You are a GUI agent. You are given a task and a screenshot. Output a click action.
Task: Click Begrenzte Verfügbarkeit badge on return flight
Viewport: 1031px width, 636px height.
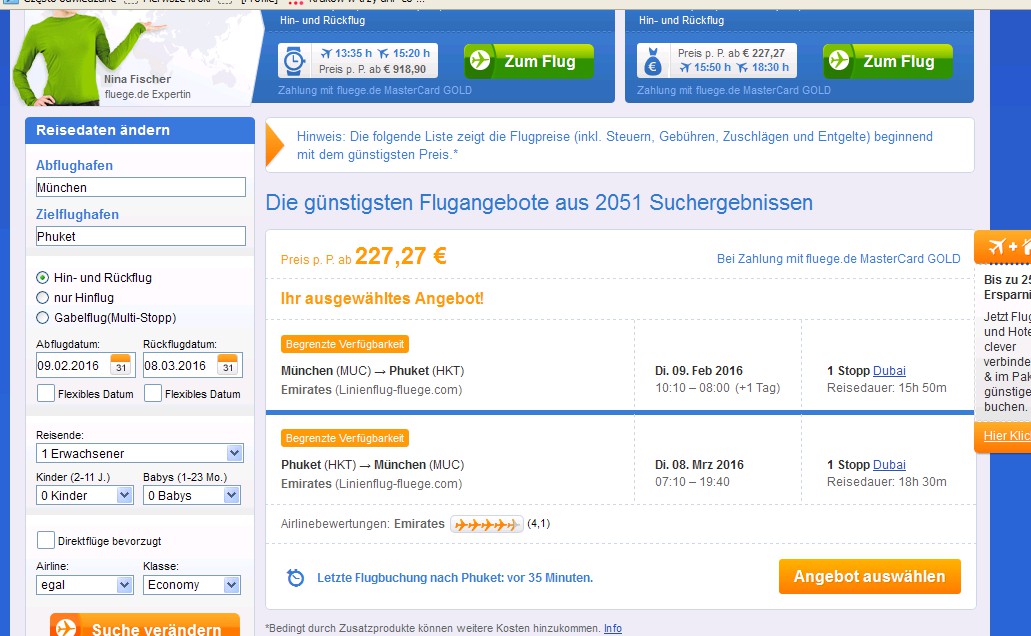click(345, 438)
